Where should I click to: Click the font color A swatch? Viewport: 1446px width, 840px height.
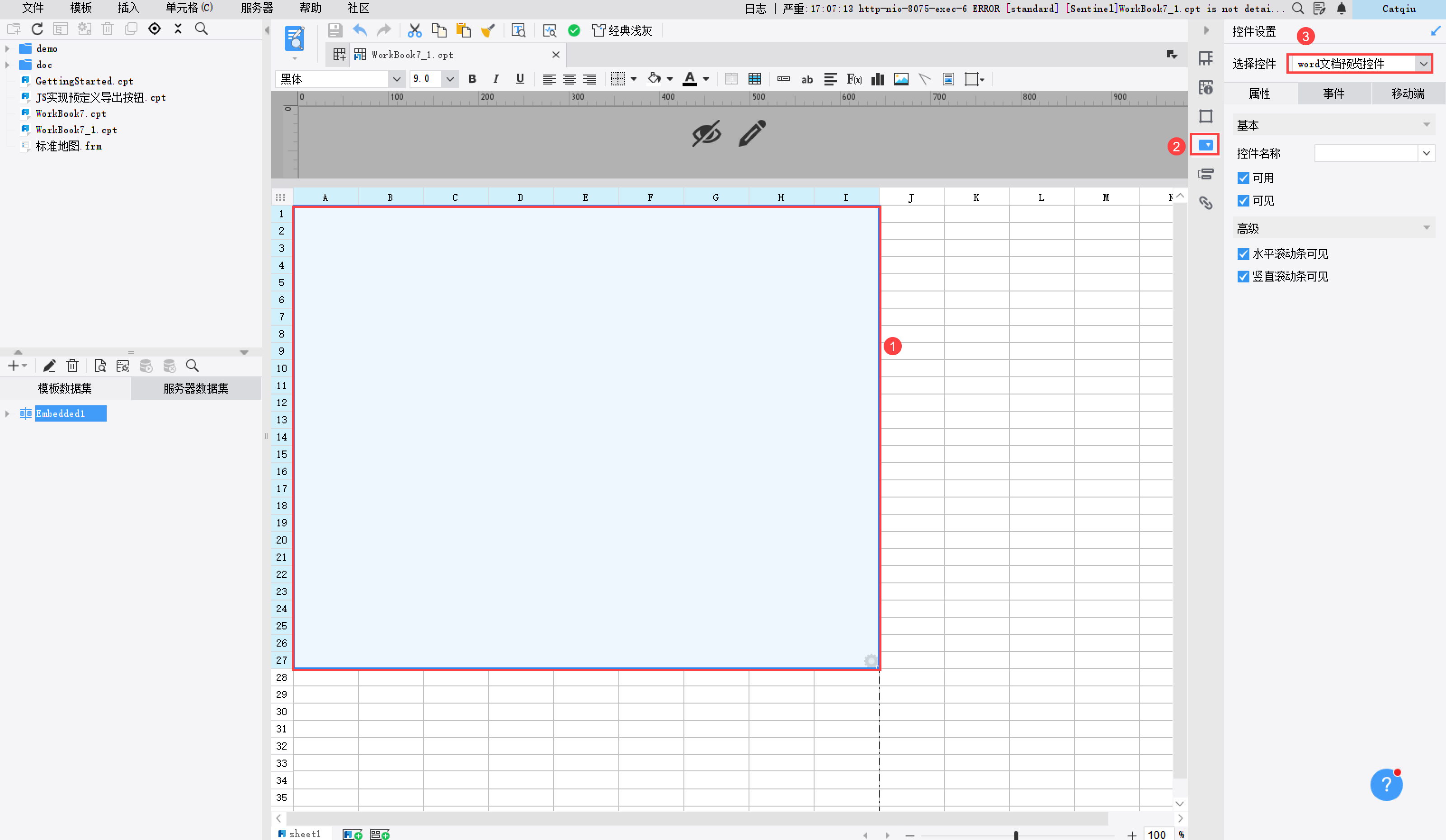click(x=690, y=79)
